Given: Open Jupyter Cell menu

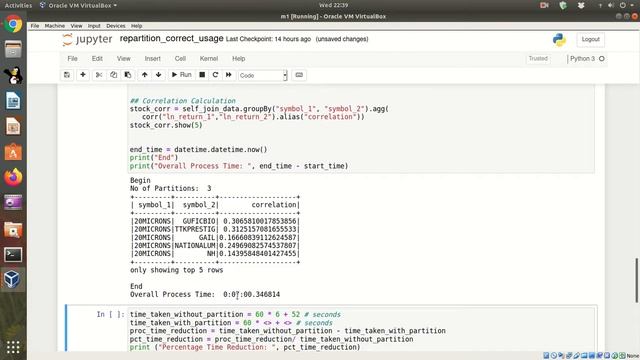Looking at the screenshot, I should click(180, 59).
